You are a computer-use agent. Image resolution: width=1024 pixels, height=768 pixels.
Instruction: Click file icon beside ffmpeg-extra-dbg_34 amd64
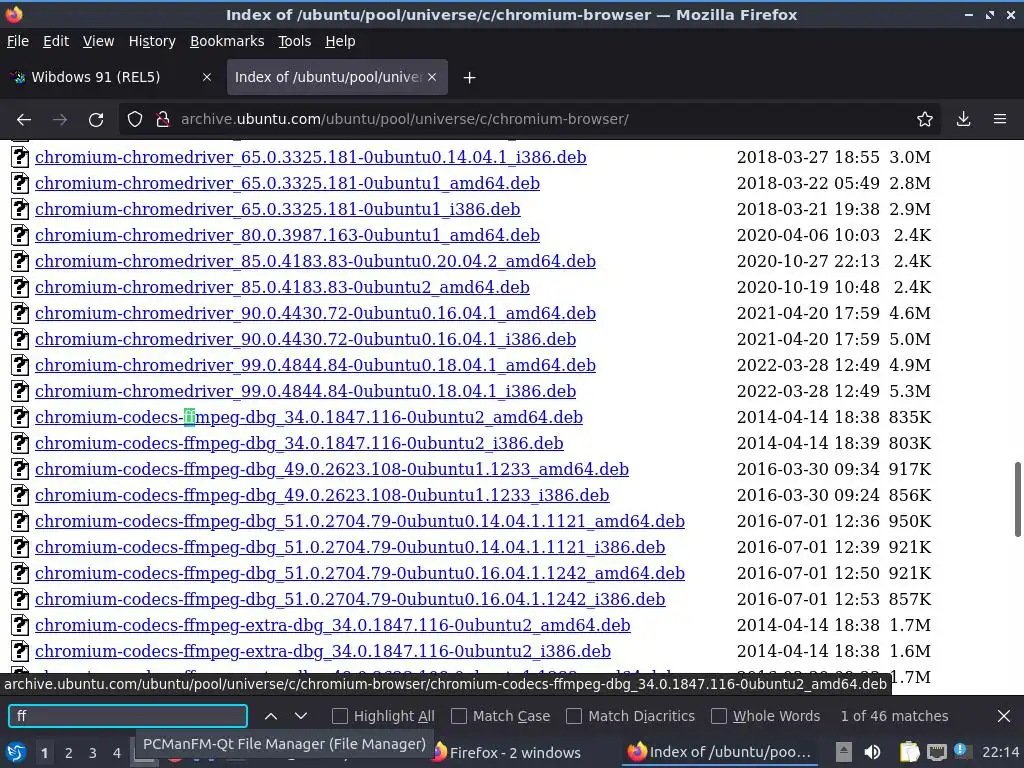[20, 626]
